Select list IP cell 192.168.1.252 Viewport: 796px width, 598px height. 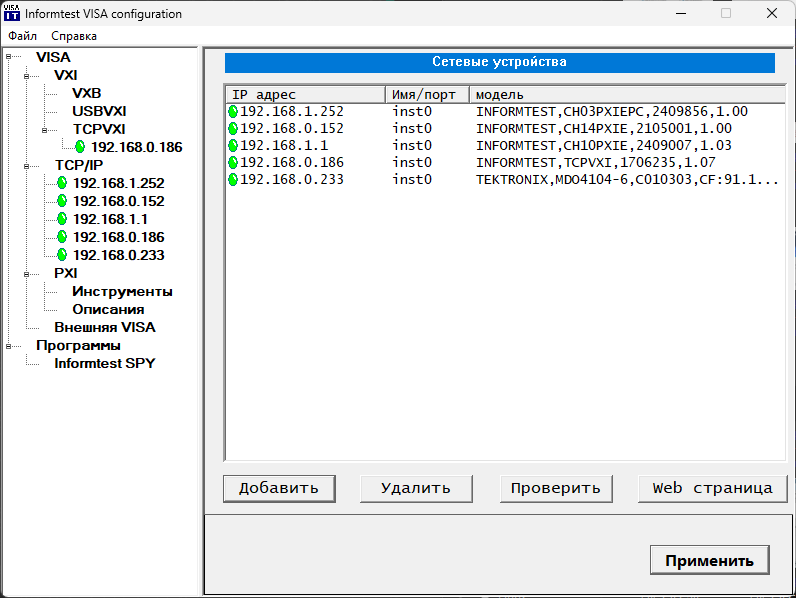pos(292,112)
